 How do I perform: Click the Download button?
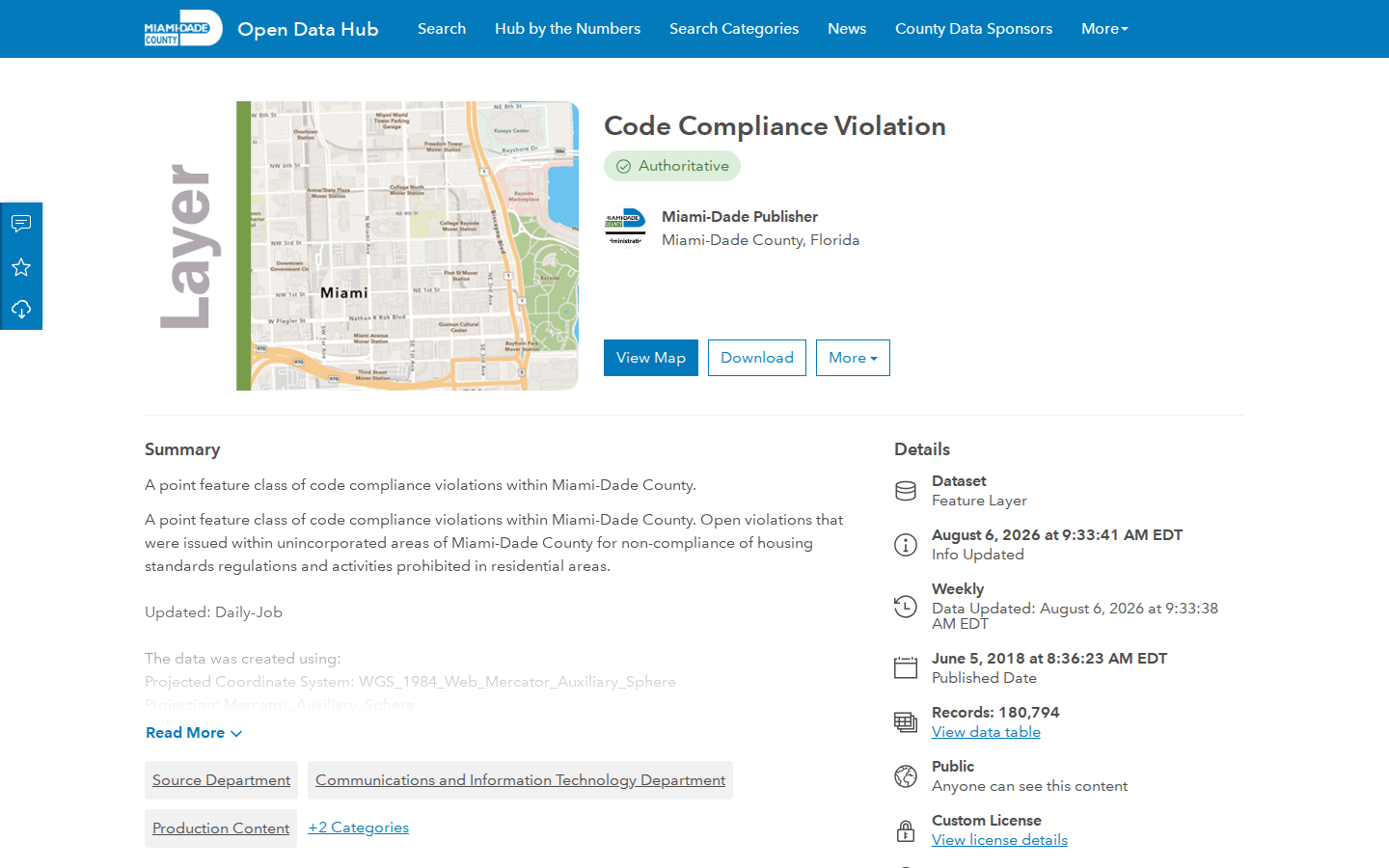pos(757,358)
